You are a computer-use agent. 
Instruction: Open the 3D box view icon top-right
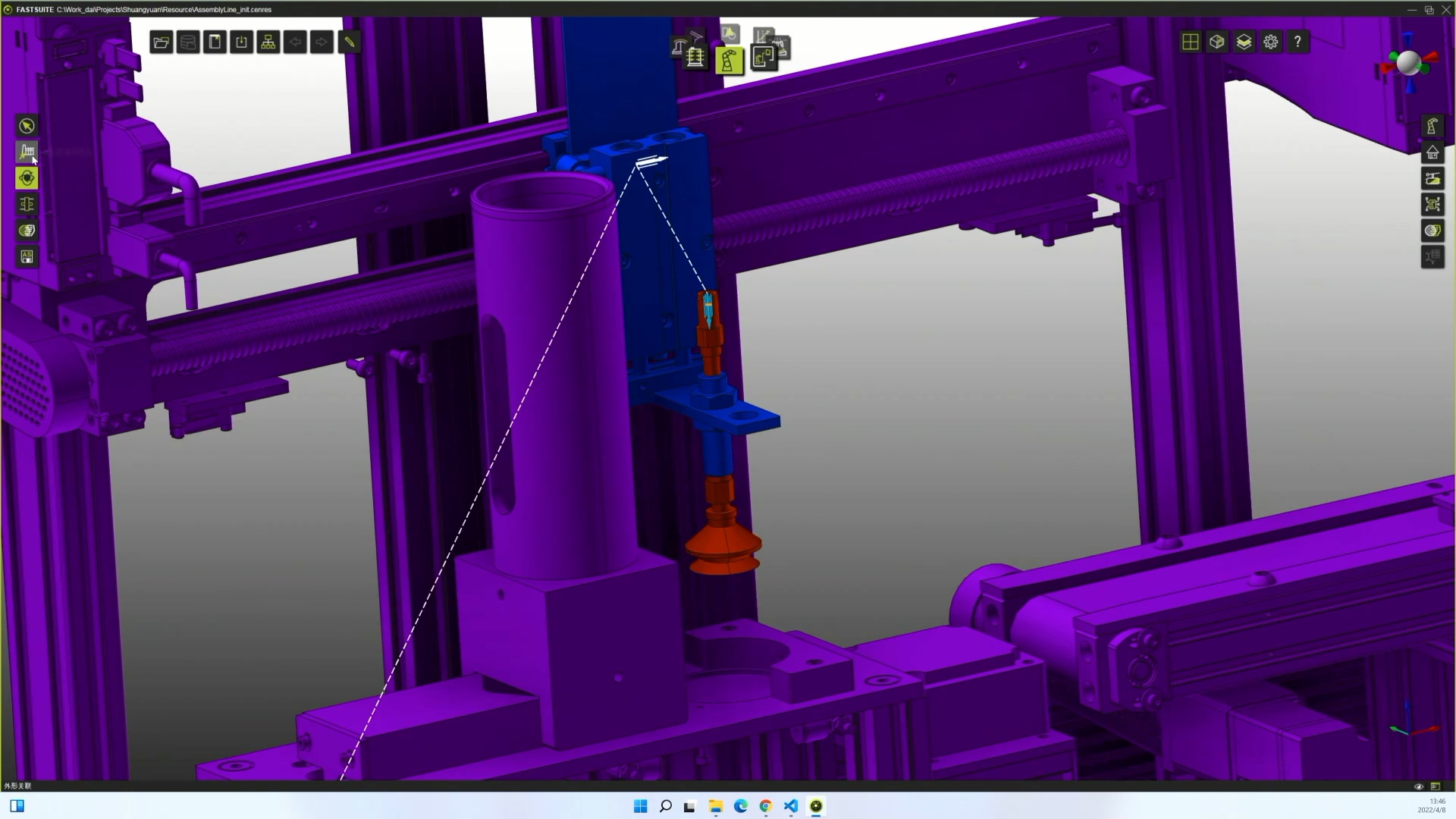click(1216, 42)
